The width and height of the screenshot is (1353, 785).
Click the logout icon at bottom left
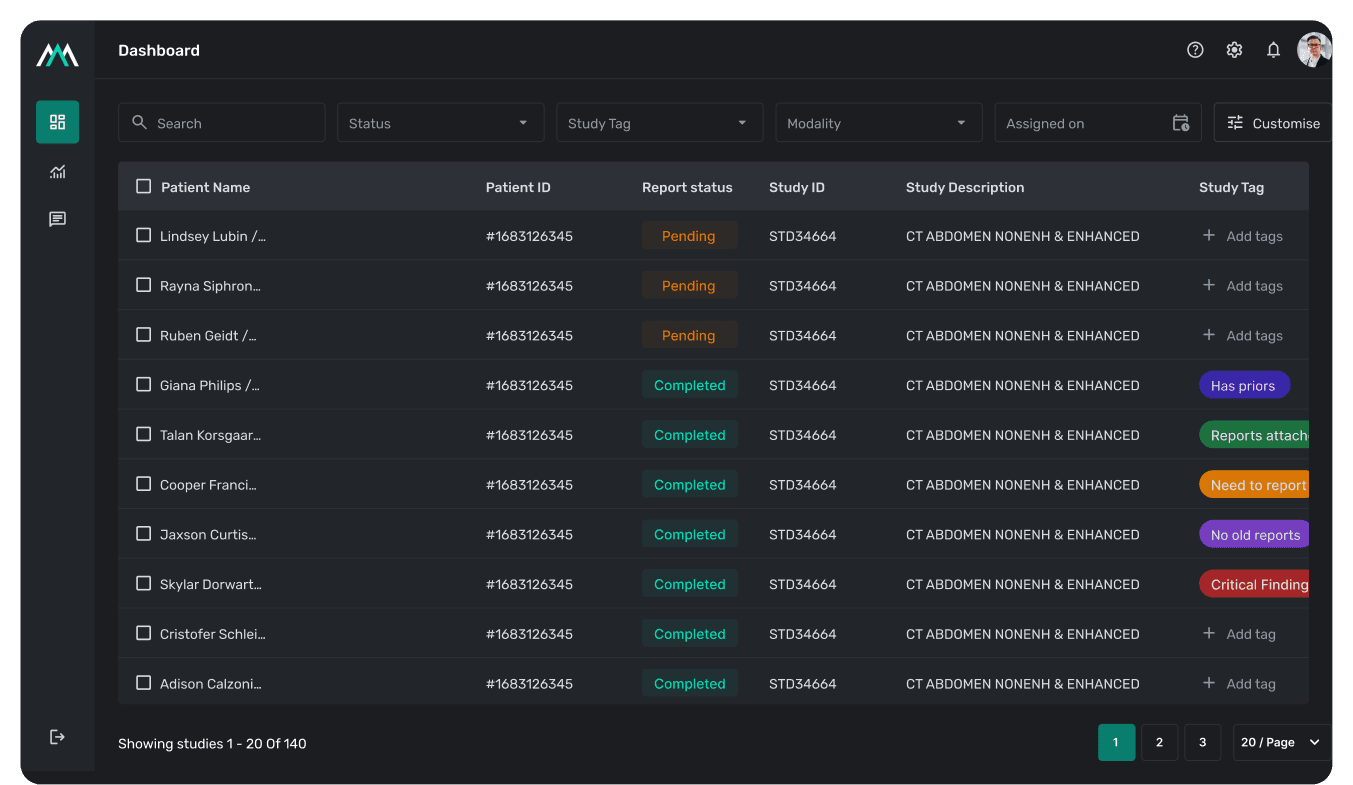click(57, 736)
